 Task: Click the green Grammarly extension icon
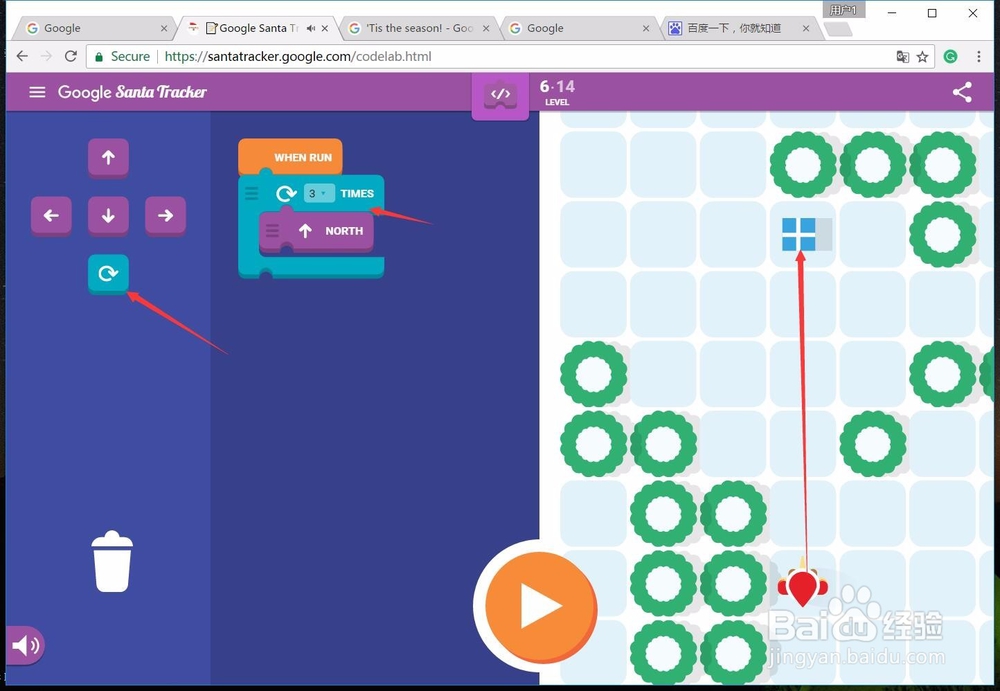[950, 56]
